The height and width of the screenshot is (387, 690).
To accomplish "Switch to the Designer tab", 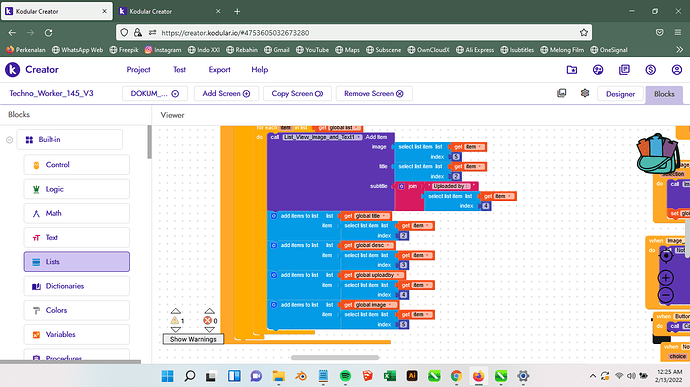I will pos(620,94).
